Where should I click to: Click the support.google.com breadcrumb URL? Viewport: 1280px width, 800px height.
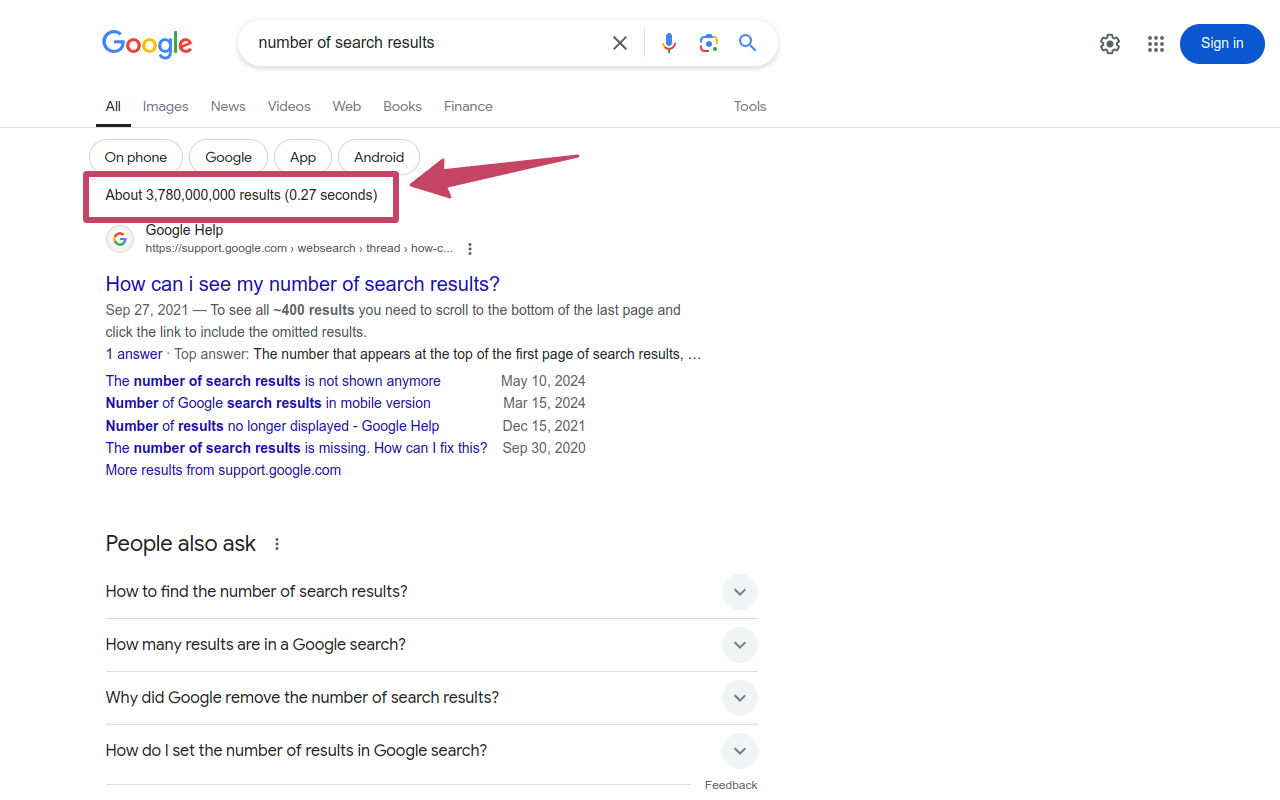299,248
